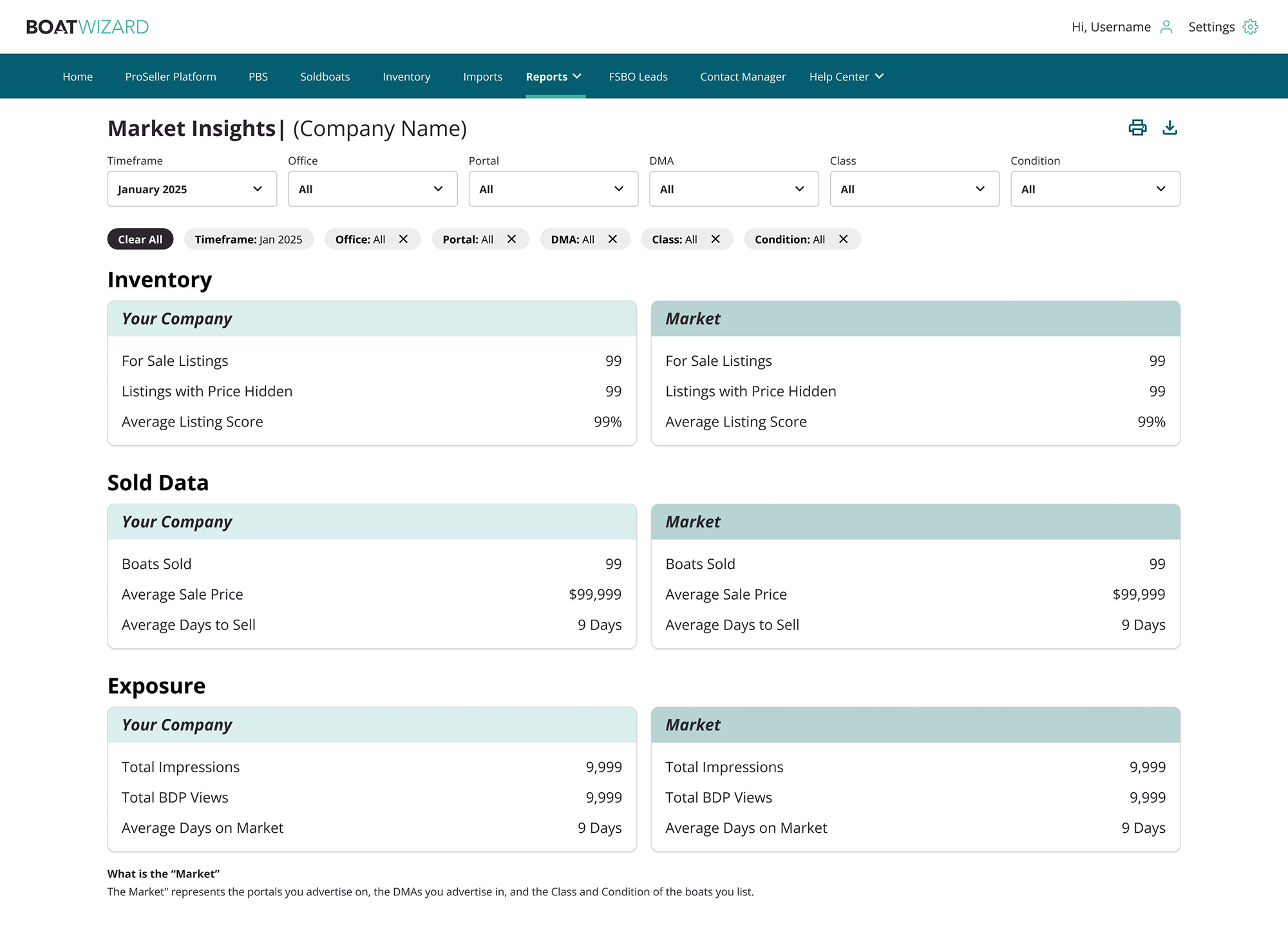Image resolution: width=1288 pixels, height=943 pixels.
Task: Remove the Condition: All filter chip
Action: pyautogui.click(x=843, y=239)
